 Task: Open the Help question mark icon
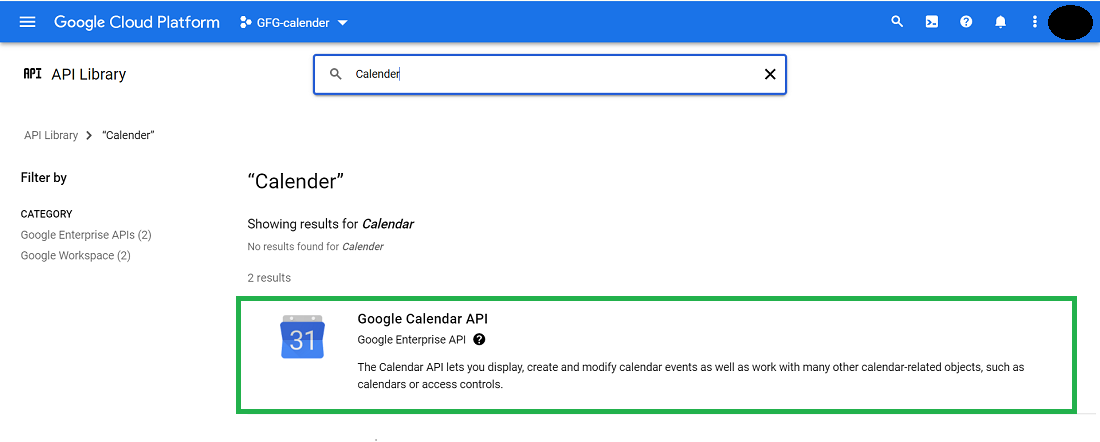[966, 22]
